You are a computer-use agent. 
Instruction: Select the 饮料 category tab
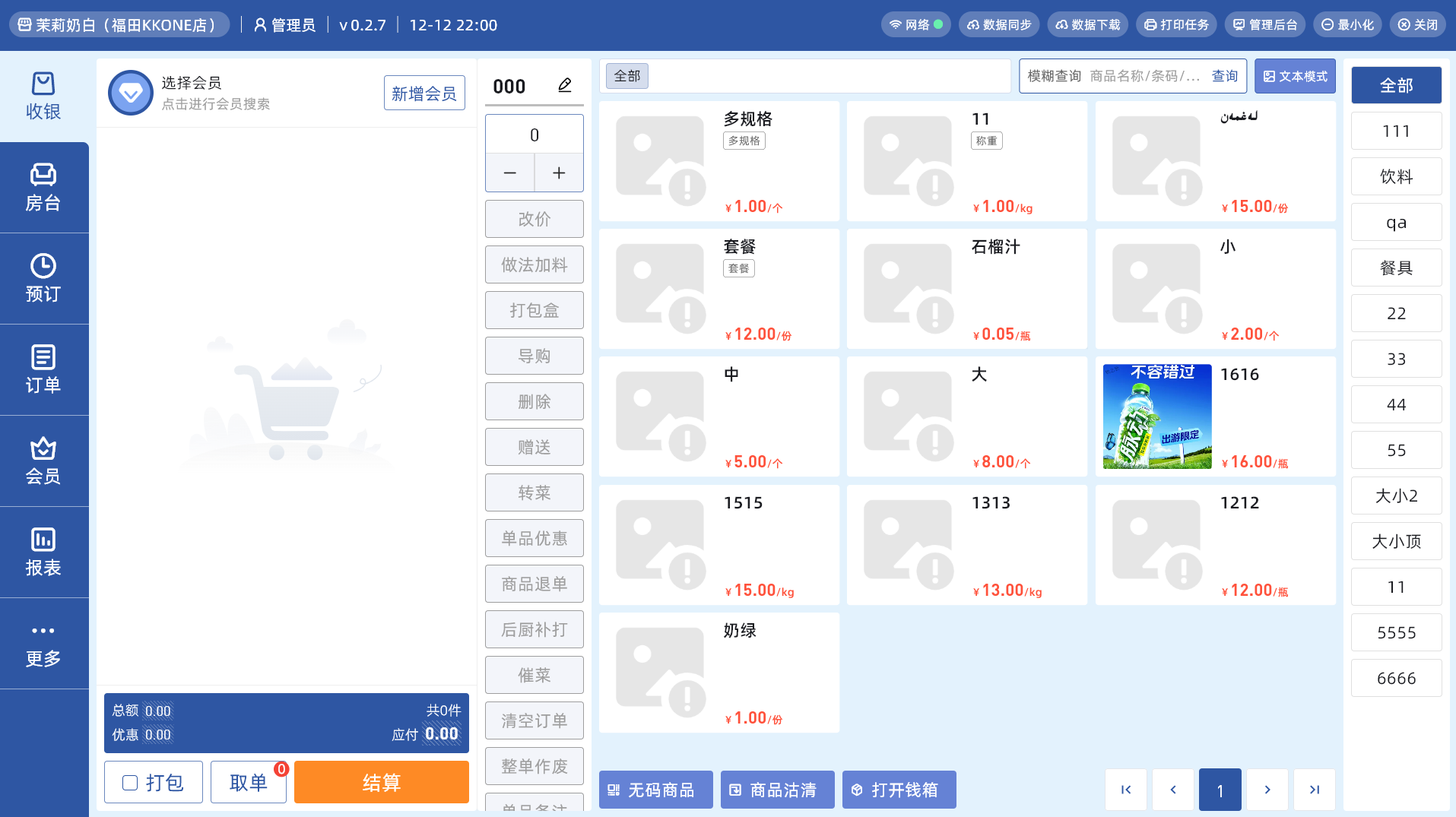(x=1396, y=176)
